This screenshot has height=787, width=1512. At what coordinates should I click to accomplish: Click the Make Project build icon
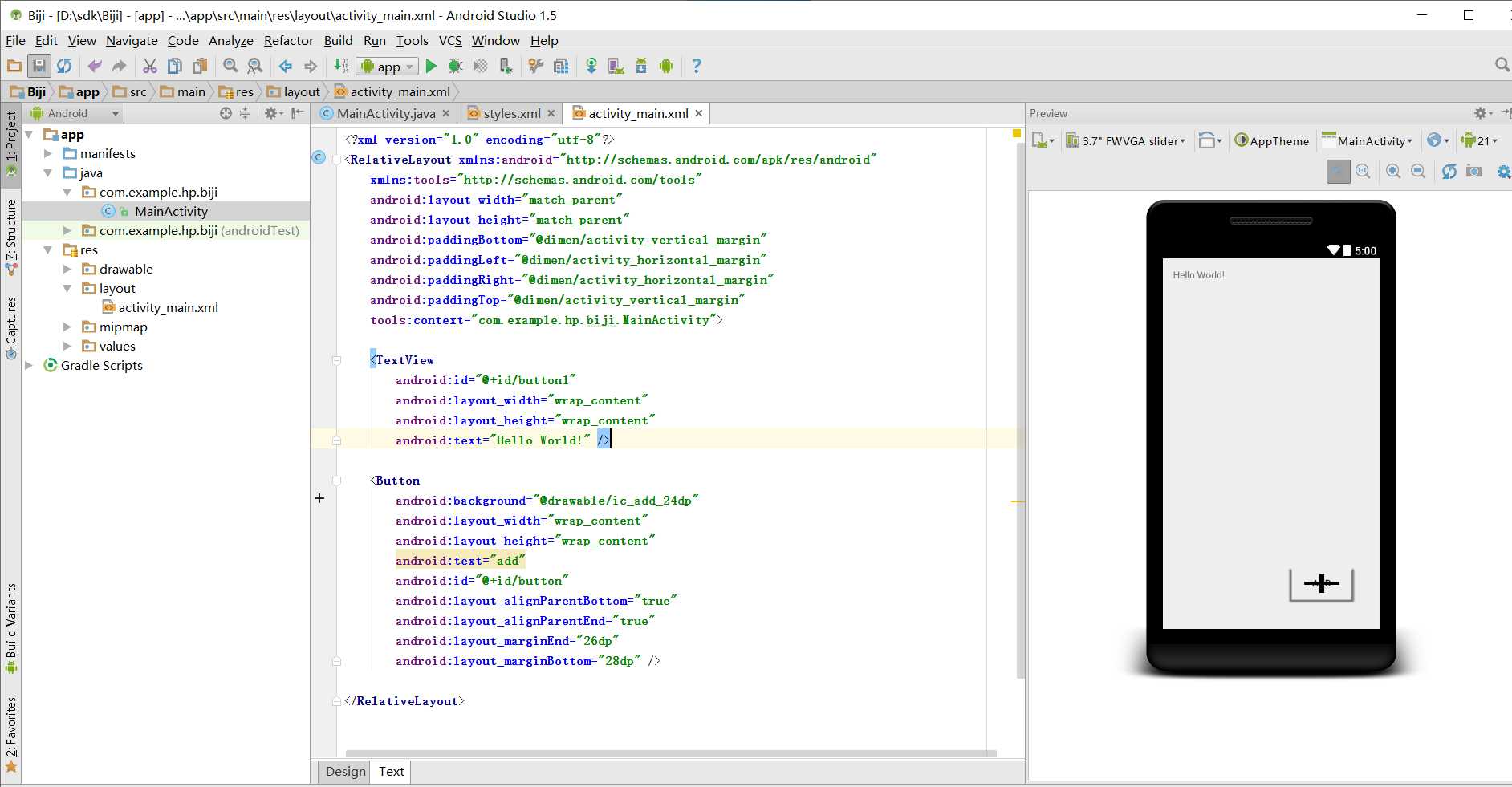tap(341, 66)
